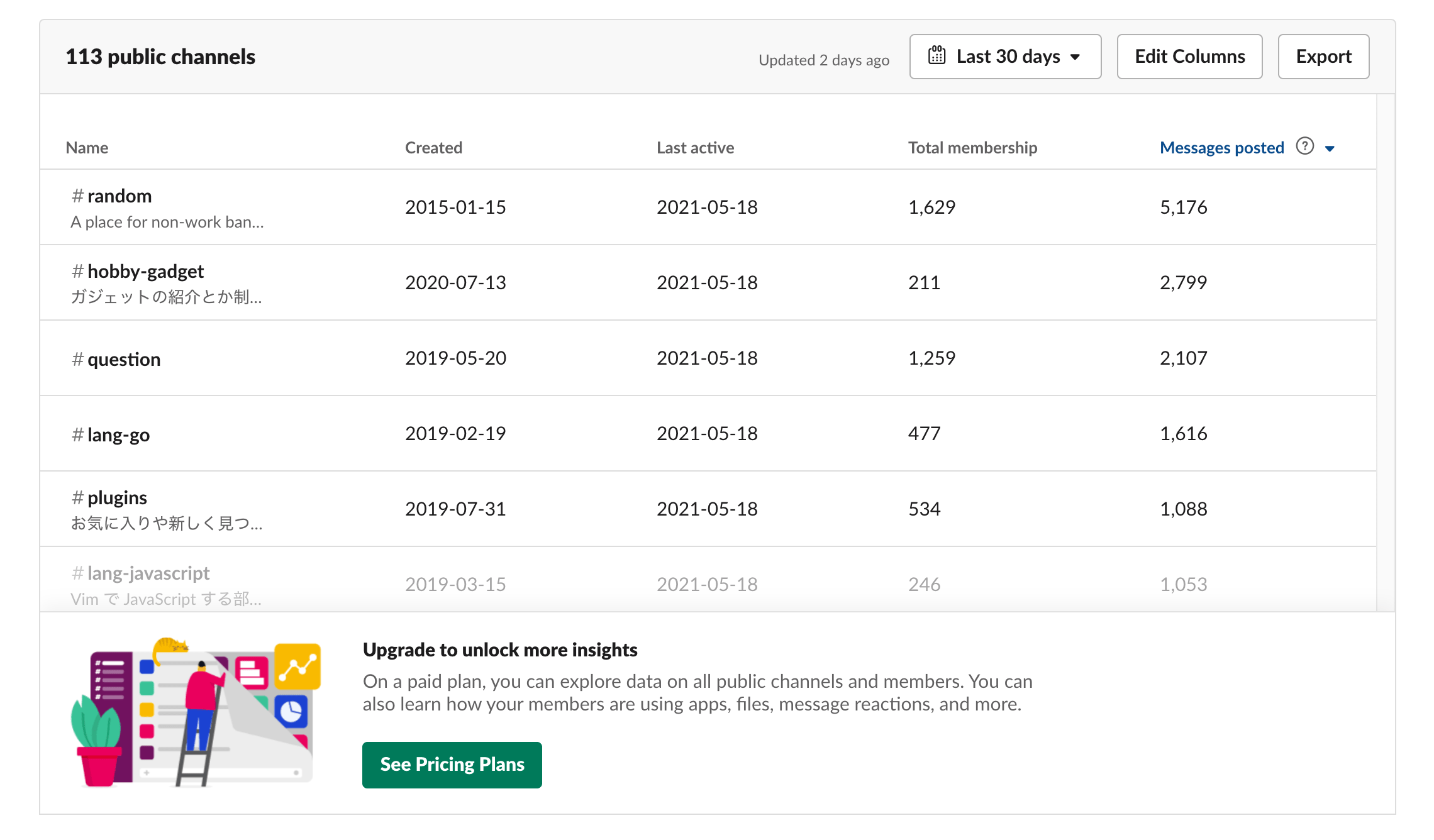
Task: Open the #plugins channel row
Action: point(117,498)
